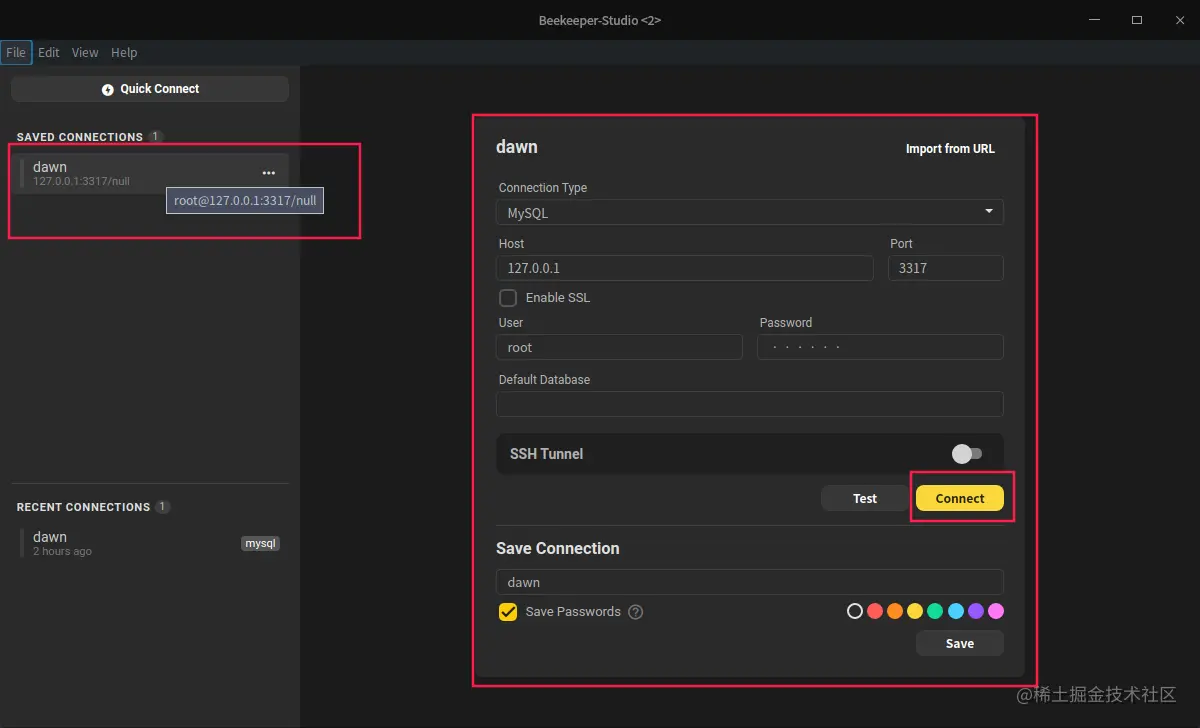Screen dimensions: 1200x728
Task: Click the mysql badge on recent connection
Action: tap(260, 543)
